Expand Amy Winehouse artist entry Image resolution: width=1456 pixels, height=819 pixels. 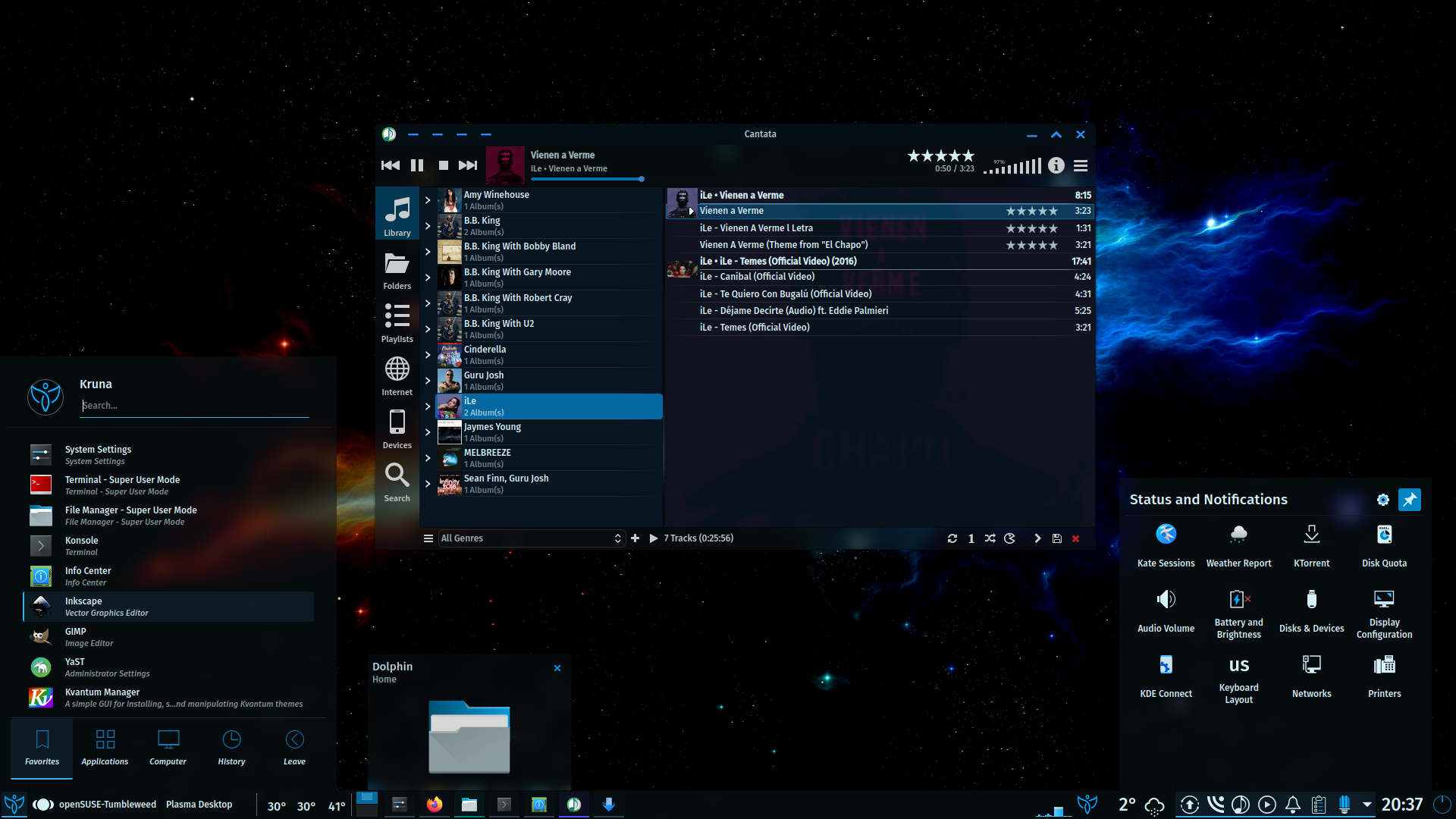[428, 200]
